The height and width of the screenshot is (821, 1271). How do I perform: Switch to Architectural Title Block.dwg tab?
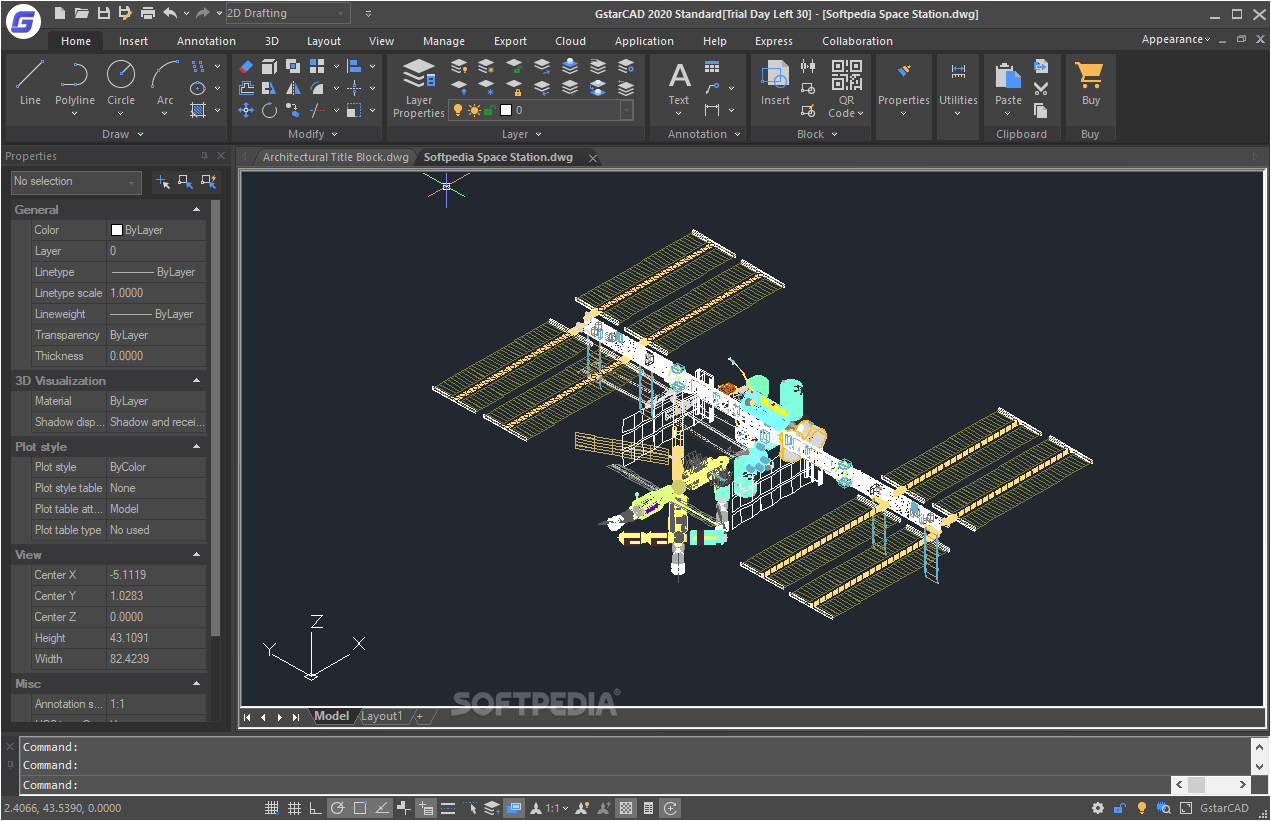click(x=336, y=157)
